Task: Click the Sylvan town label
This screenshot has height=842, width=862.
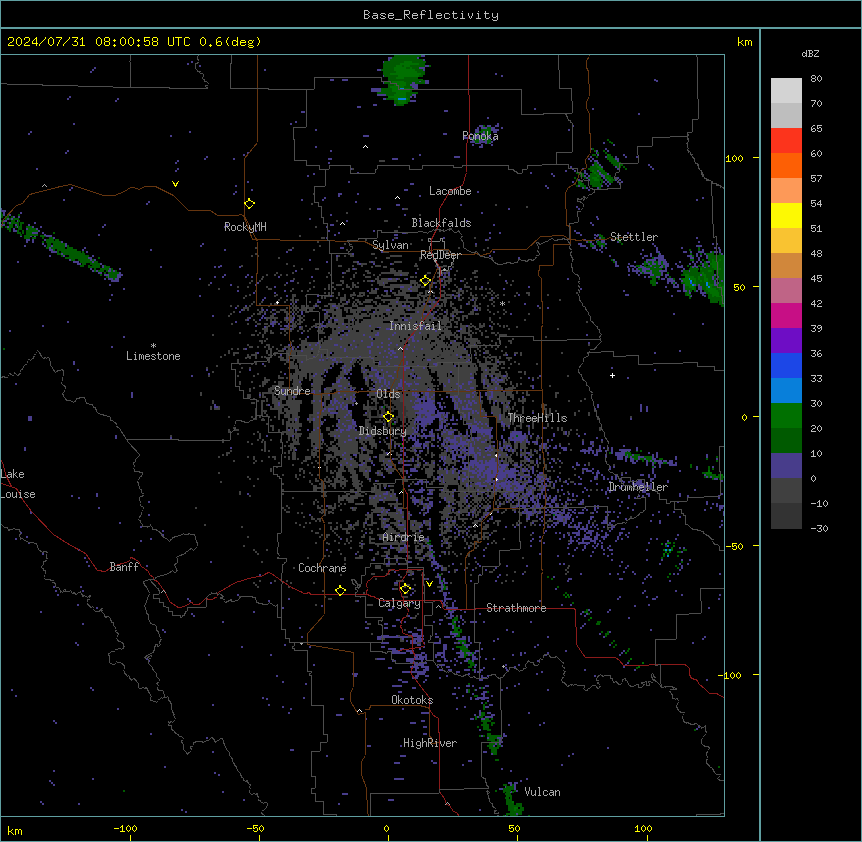Action: [390, 245]
